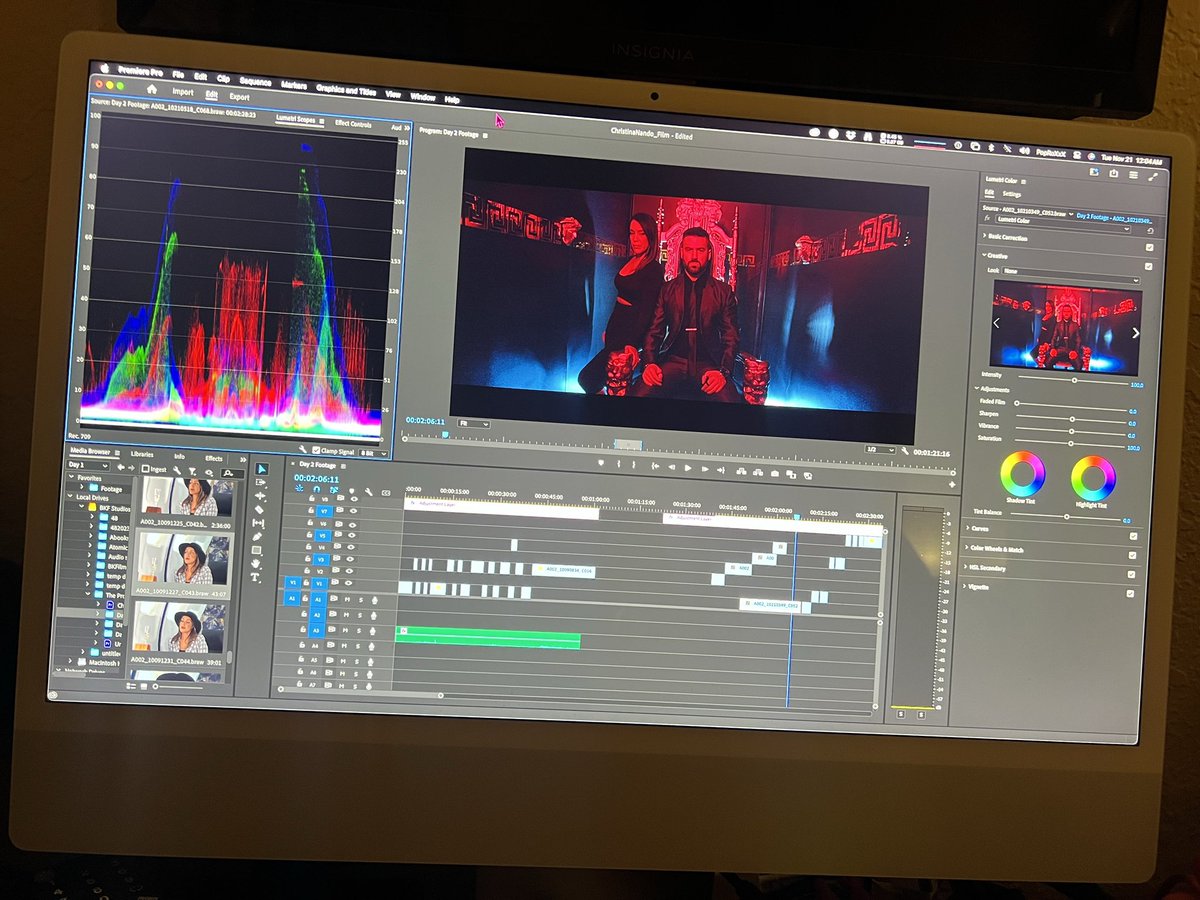Image resolution: width=1200 pixels, height=900 pixels.
Task: Expand the Curves section
Action: [x=967, y=527]
